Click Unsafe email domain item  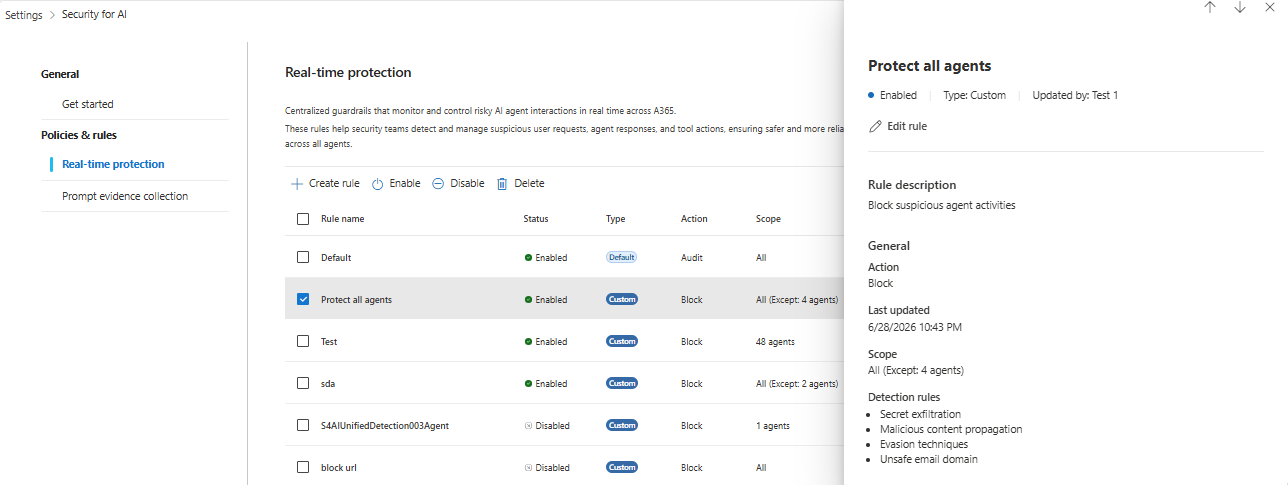(x=929, y=459)
